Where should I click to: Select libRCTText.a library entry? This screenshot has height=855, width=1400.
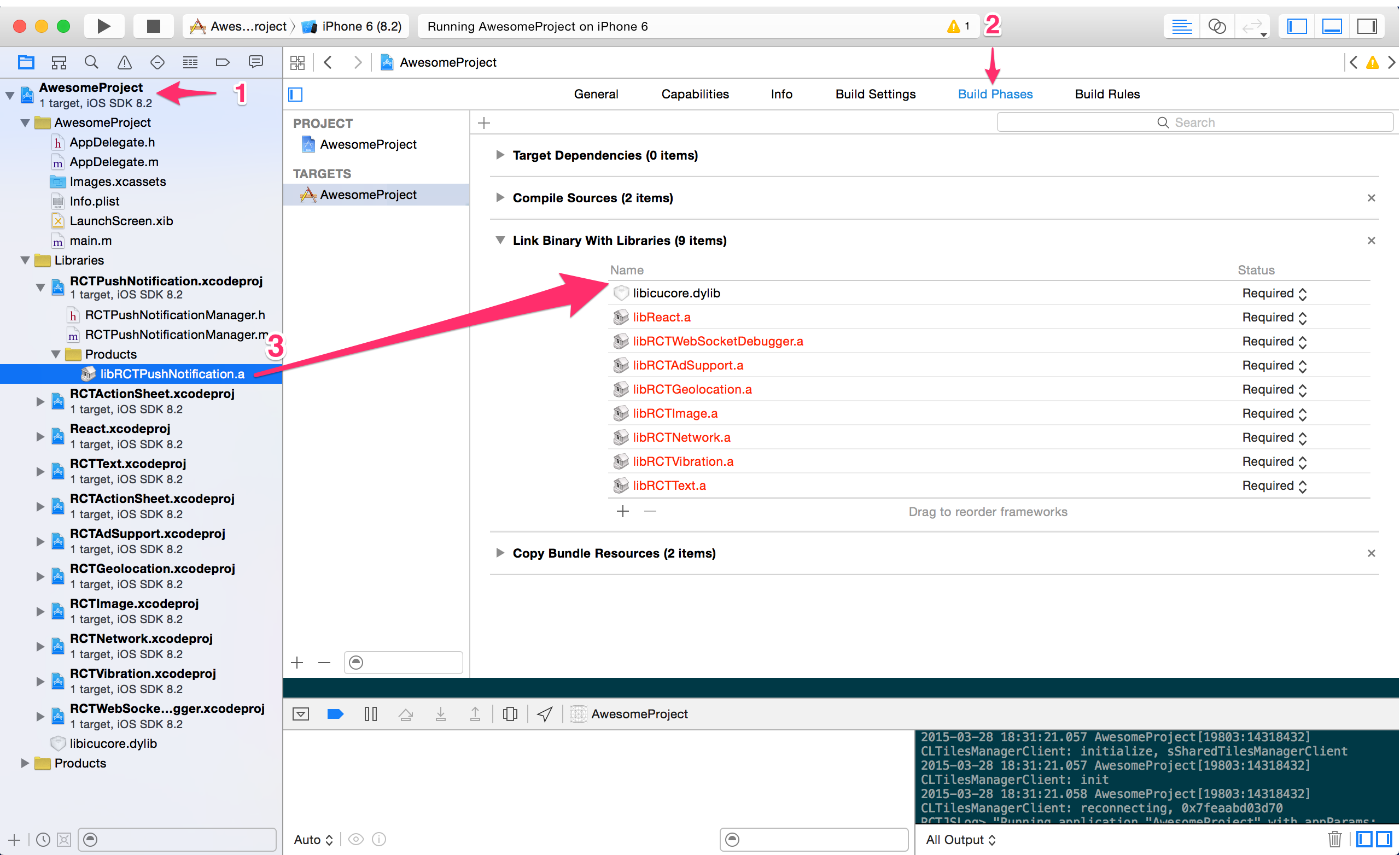click(668, 486)
